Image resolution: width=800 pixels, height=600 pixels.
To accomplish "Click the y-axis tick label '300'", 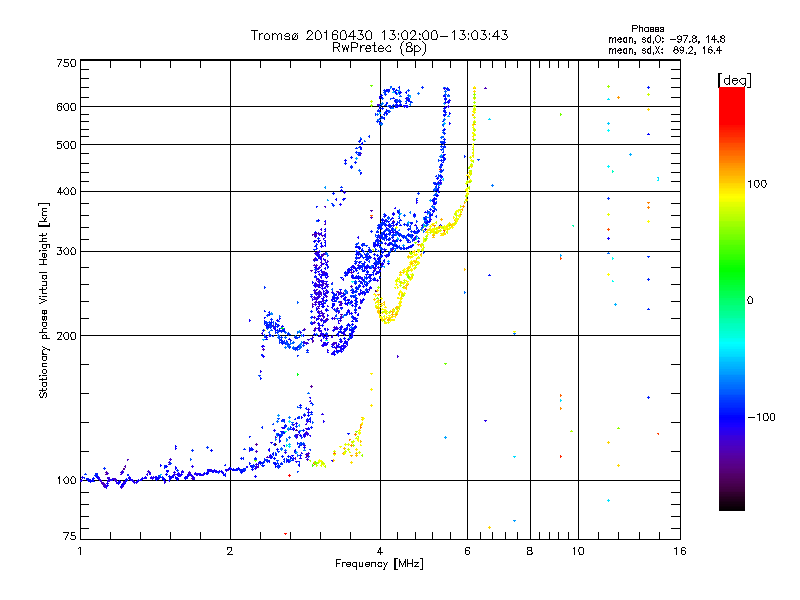I will [x=66, y=252].
